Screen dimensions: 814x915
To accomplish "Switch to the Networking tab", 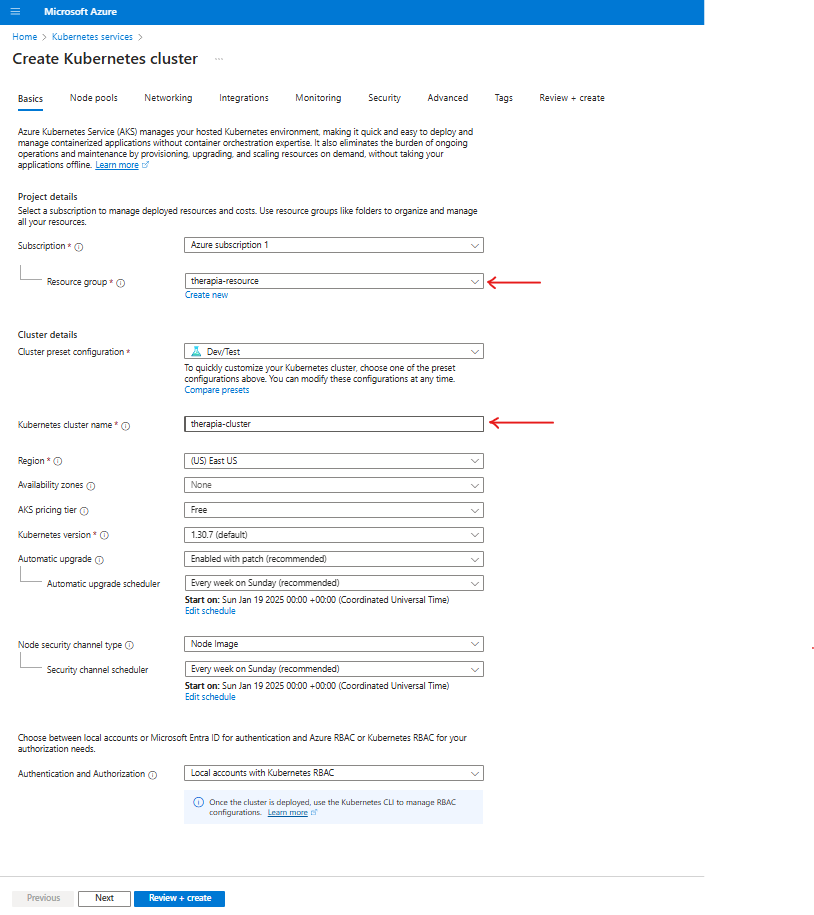I will click(x=168, y=98).
